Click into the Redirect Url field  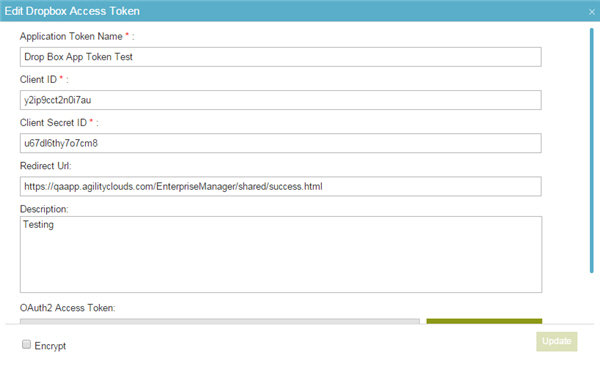pyautogui.click(x=280, y=186)
